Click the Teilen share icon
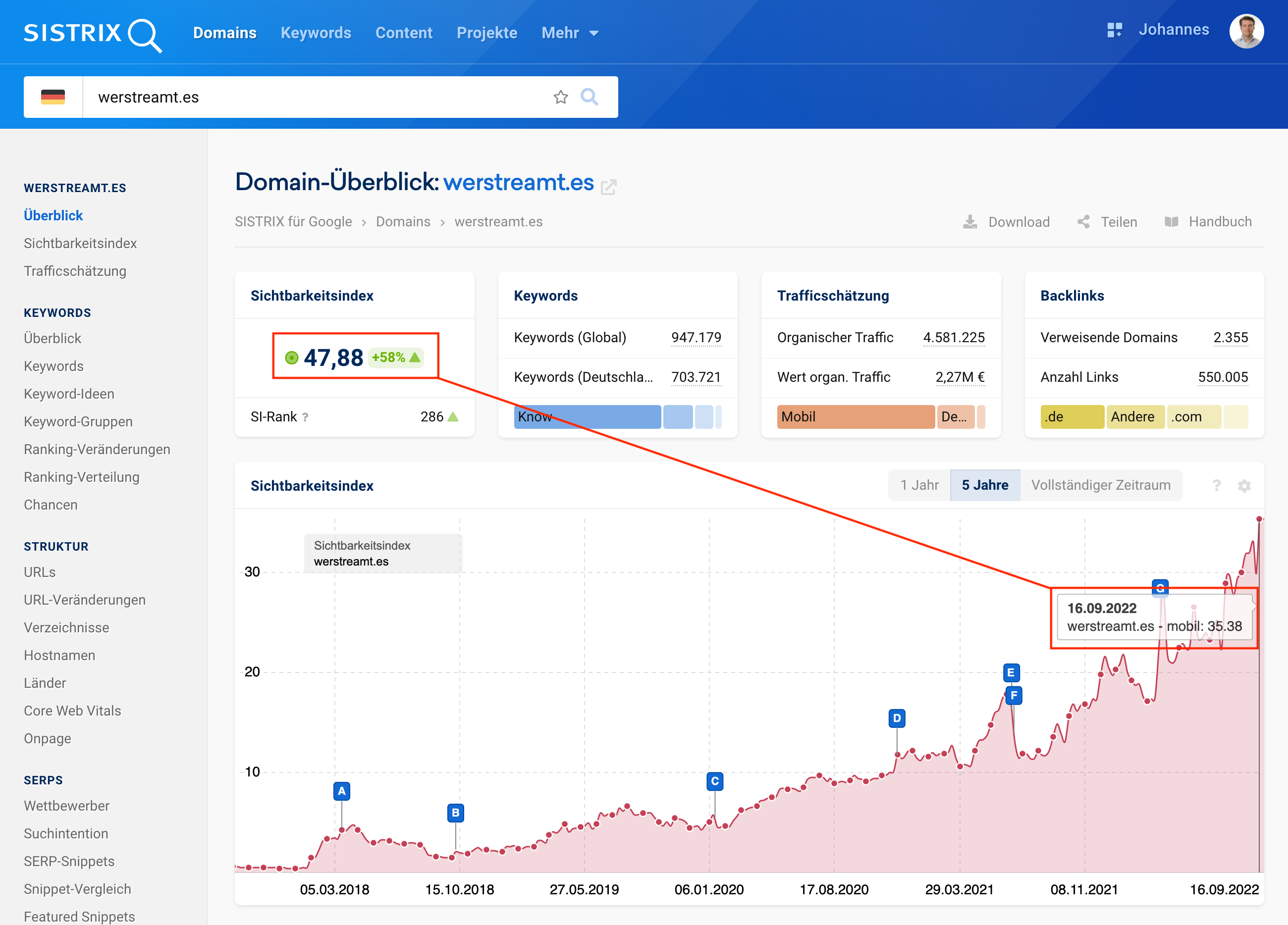This screenshot has width=1288, height=925. [1083, 222]
